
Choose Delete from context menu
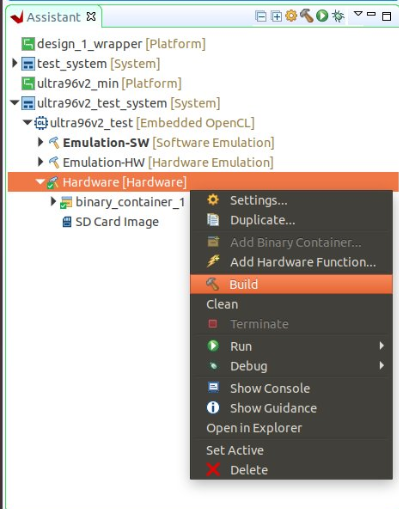pos(291,470)
